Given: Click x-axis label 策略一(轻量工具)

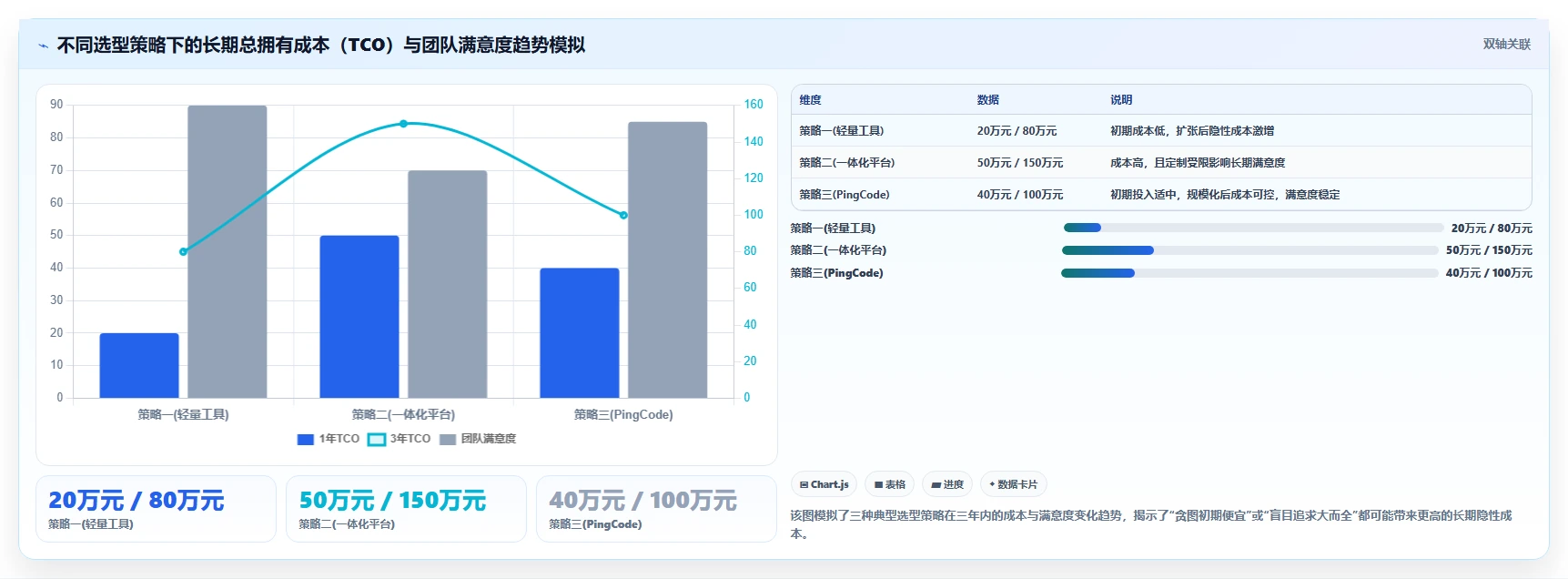Looking at the screenshot, I should click(x=183, y=414).
